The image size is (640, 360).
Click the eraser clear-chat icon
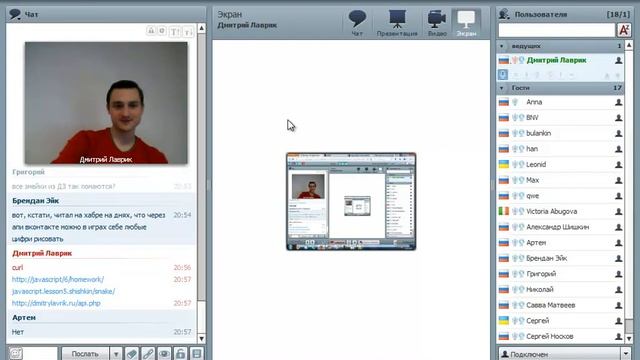(132, 353)
